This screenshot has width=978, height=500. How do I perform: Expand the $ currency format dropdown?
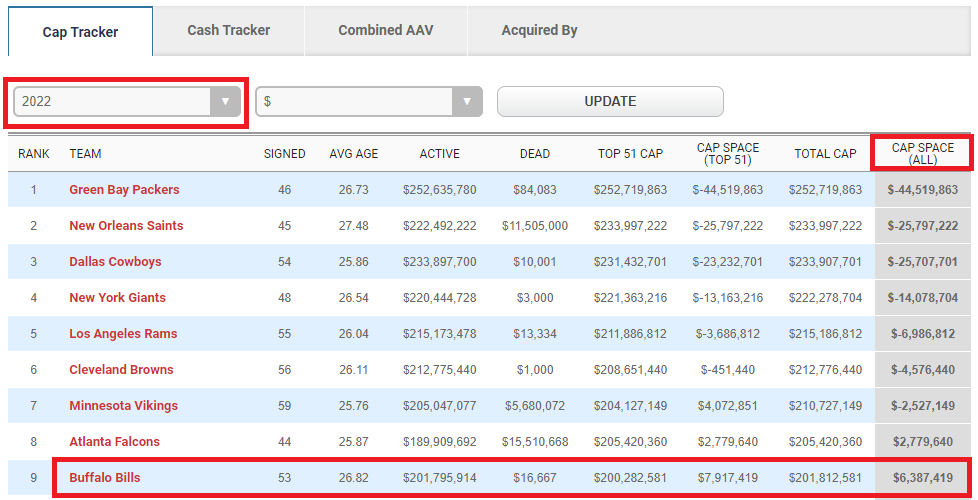click(368, 102)
